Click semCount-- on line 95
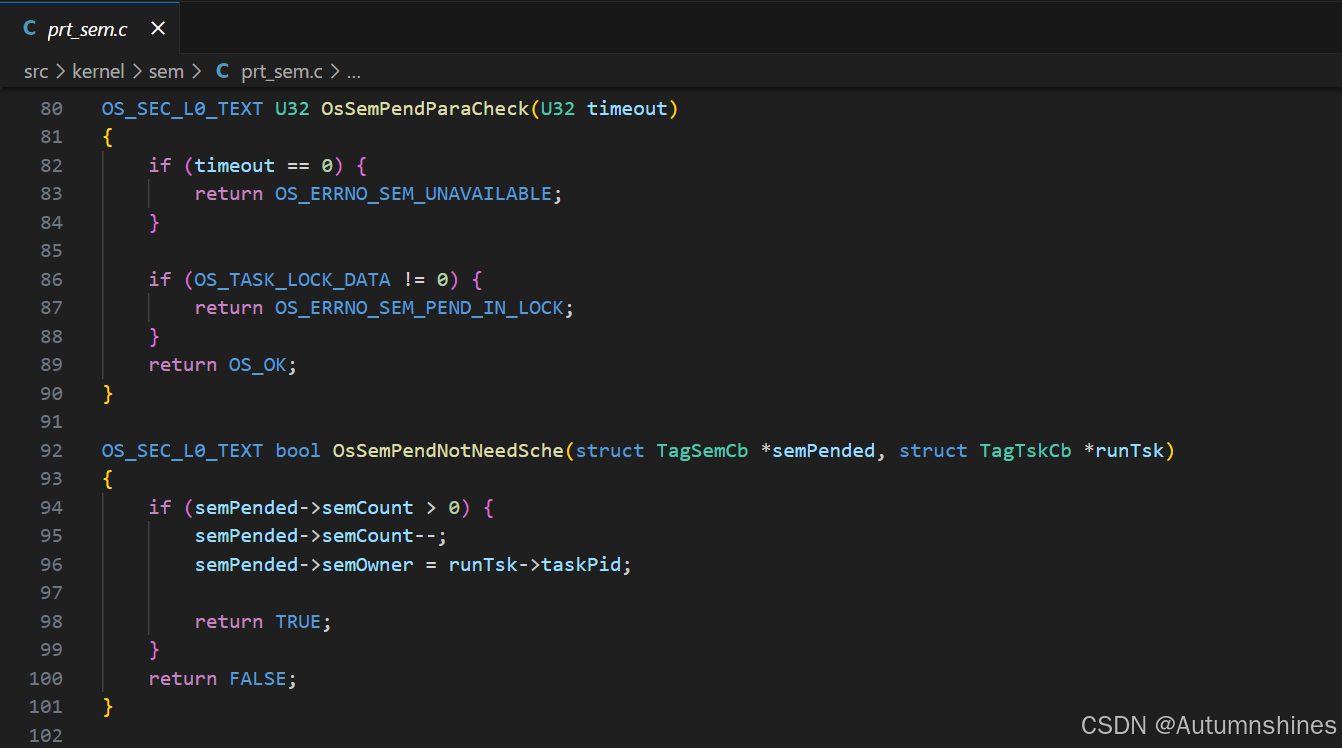This screenshot has width=1342, height=748. click(x=379, y=535)
